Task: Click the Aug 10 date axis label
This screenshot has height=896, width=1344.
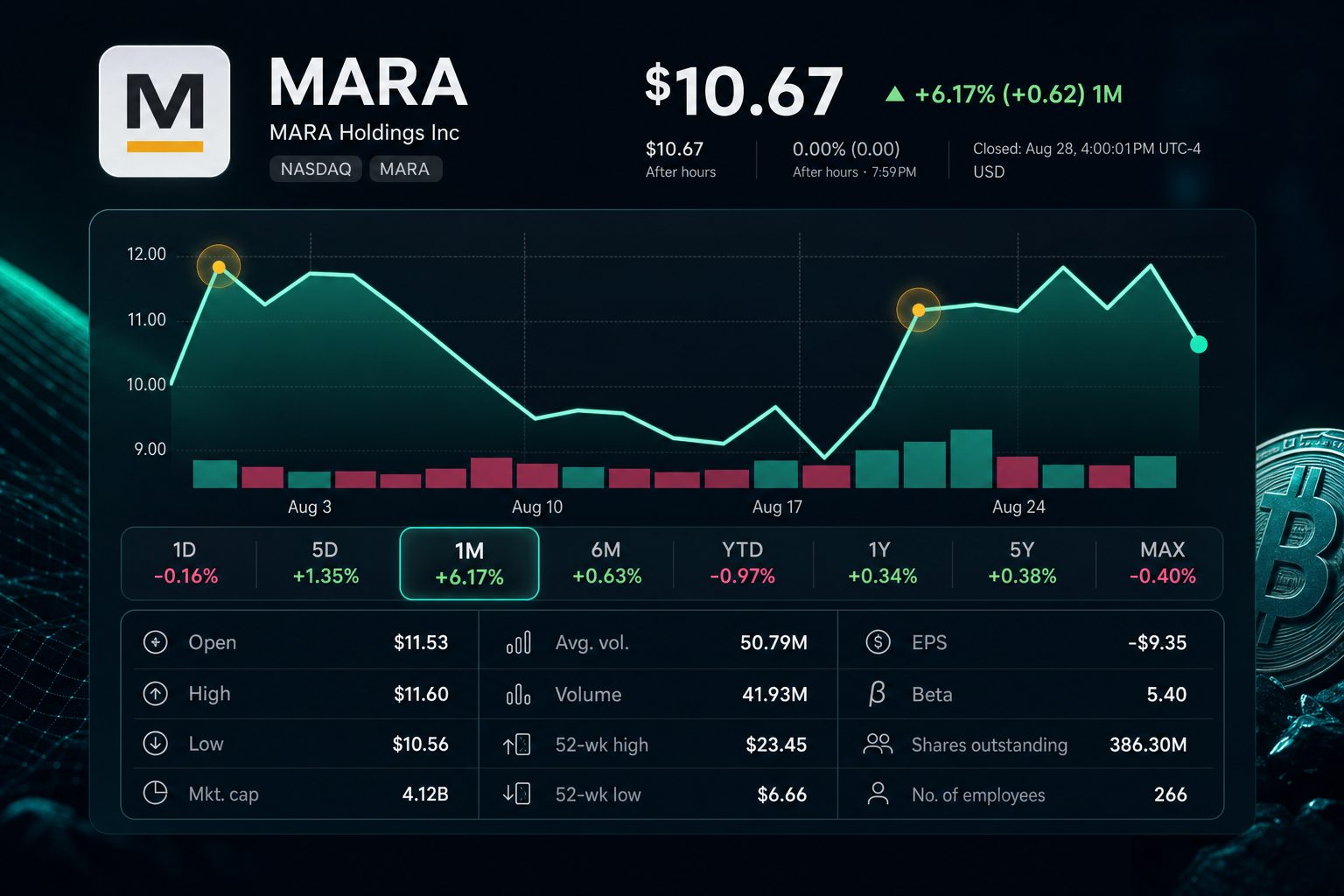Action: click(x=537, y=507)
